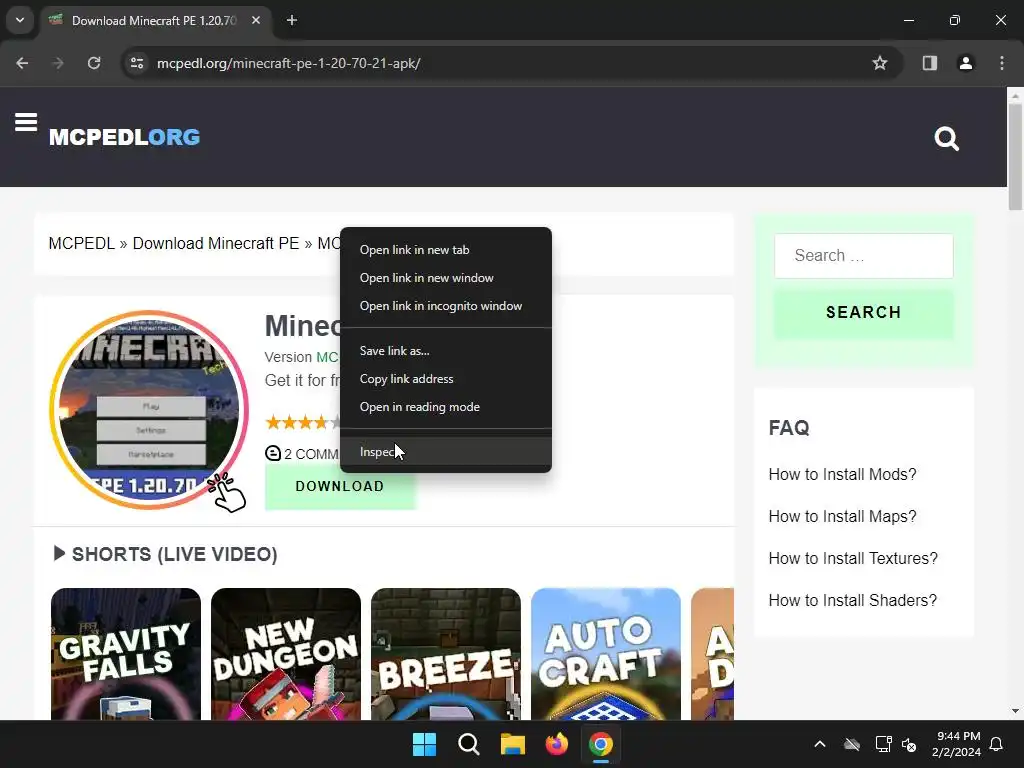Screen dimensions: 1024x768
Task: Close the Download Minecraft PE tab
Action: coord(256,21)
